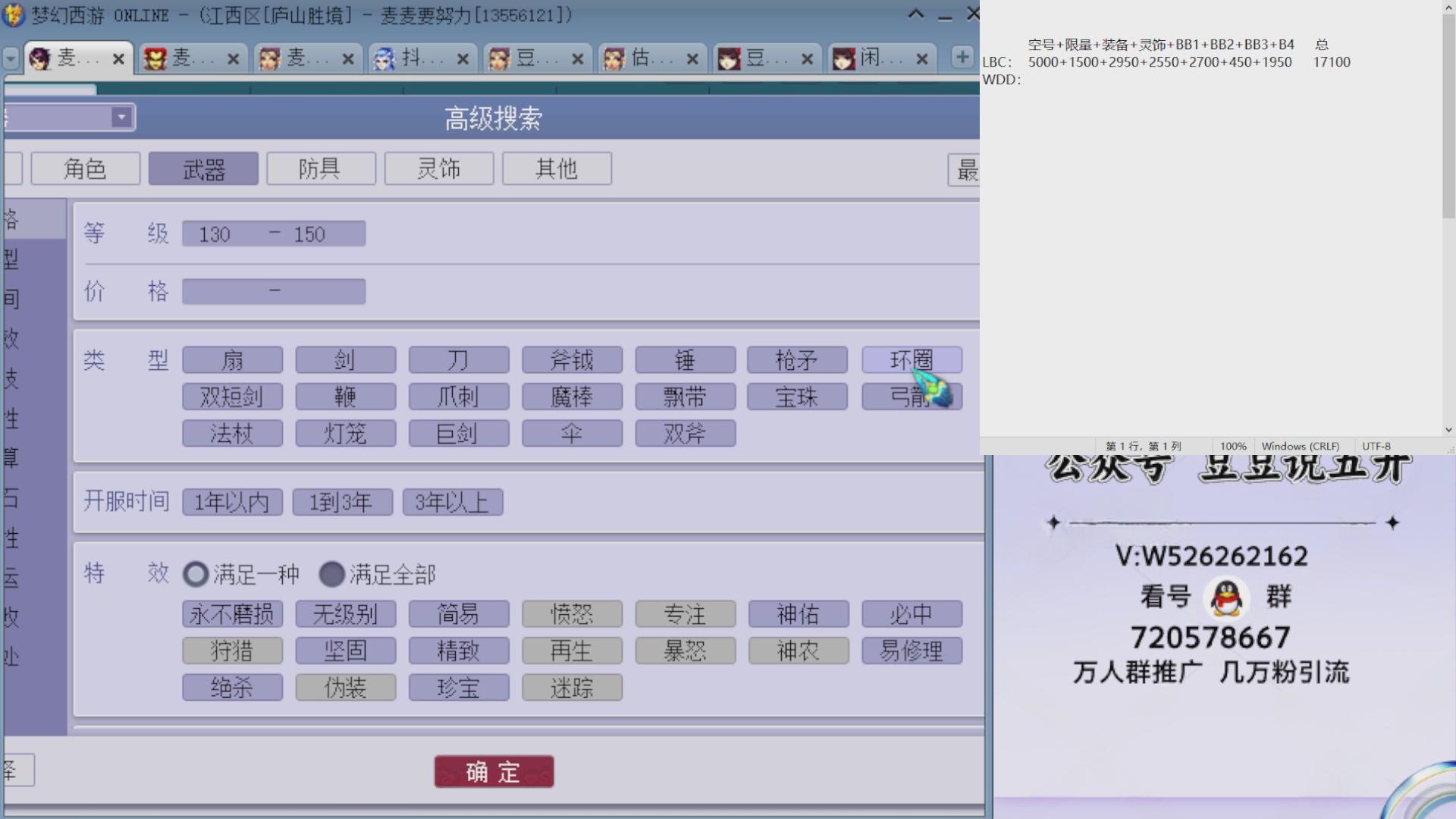This screenshot has height=819, width=1456.
Task: Enable the 绝杀 special effect
Action: tap(232, 688)
